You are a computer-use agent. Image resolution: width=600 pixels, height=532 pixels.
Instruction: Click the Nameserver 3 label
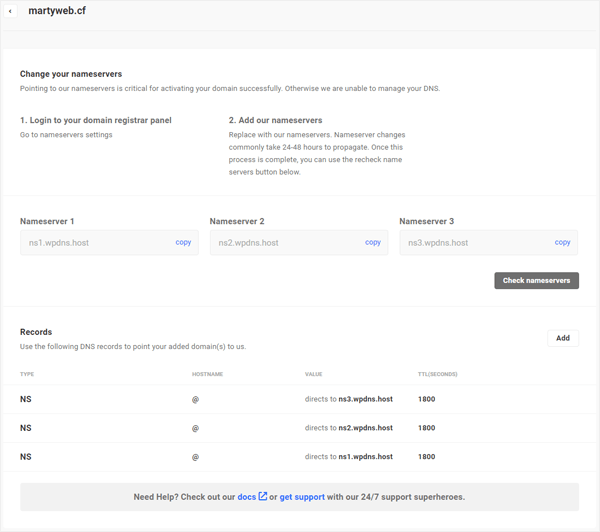tap(427, 221)
